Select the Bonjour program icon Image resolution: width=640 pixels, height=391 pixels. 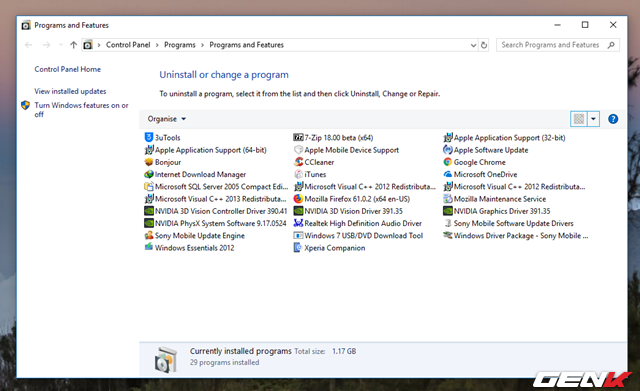tap(149, 162)
